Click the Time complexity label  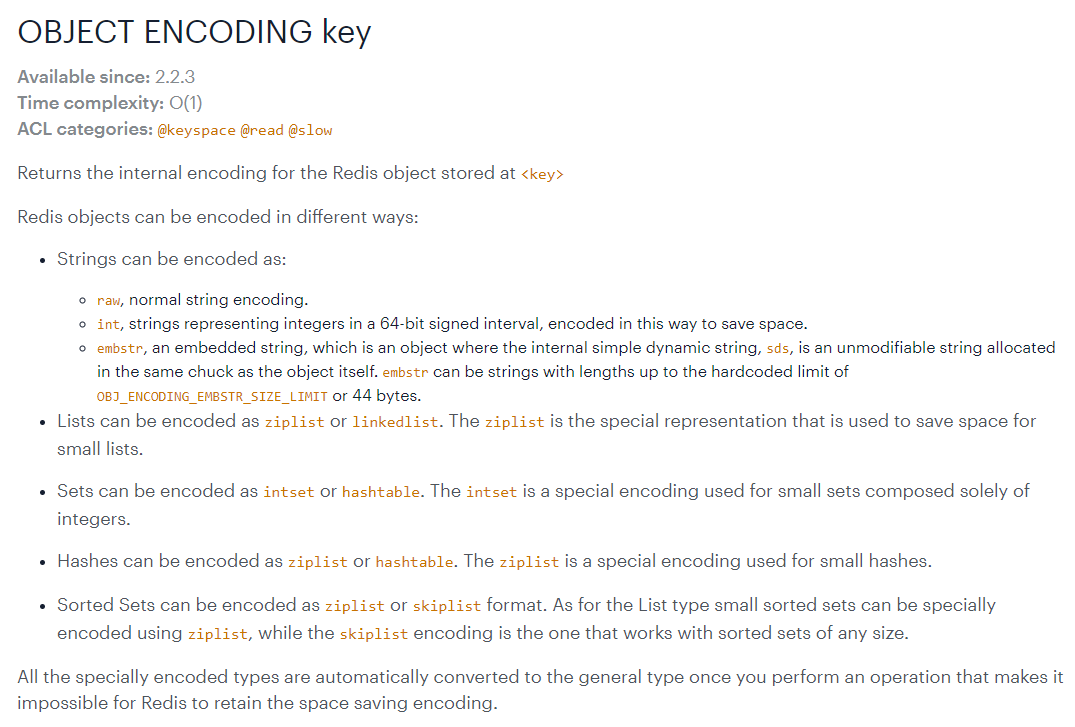click(90, 103)
